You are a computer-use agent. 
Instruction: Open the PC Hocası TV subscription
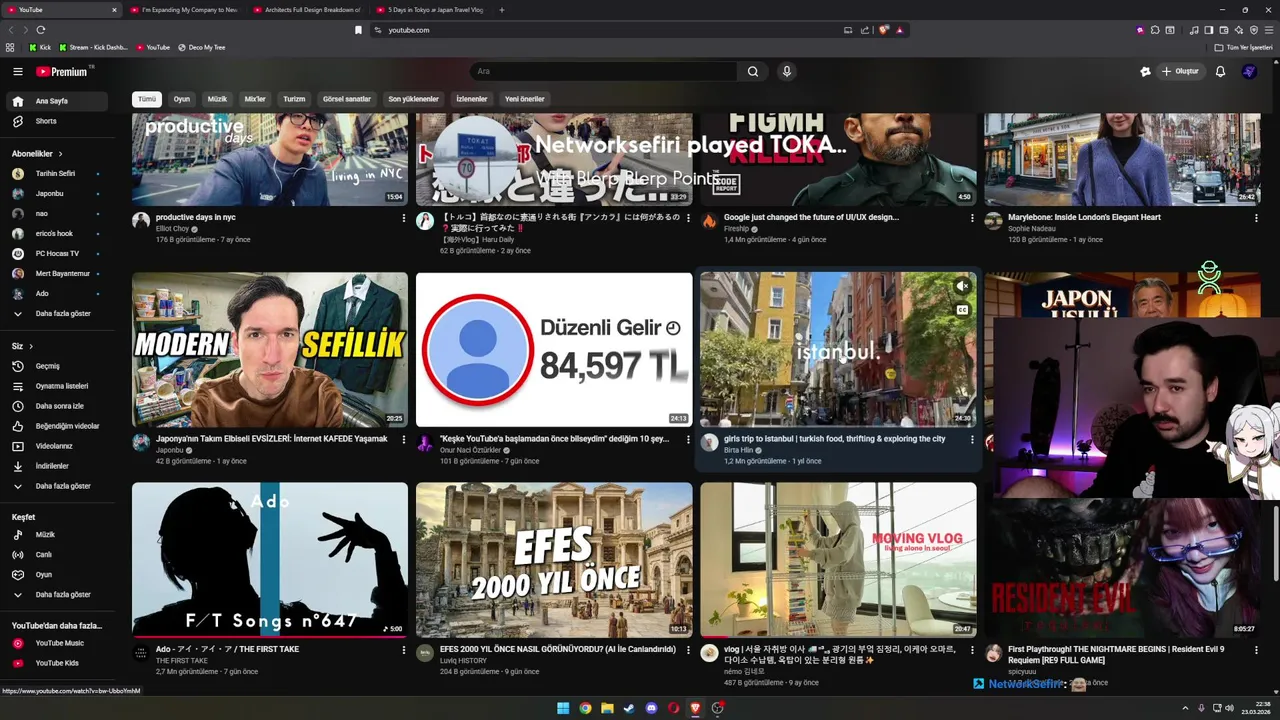[58, 254]
